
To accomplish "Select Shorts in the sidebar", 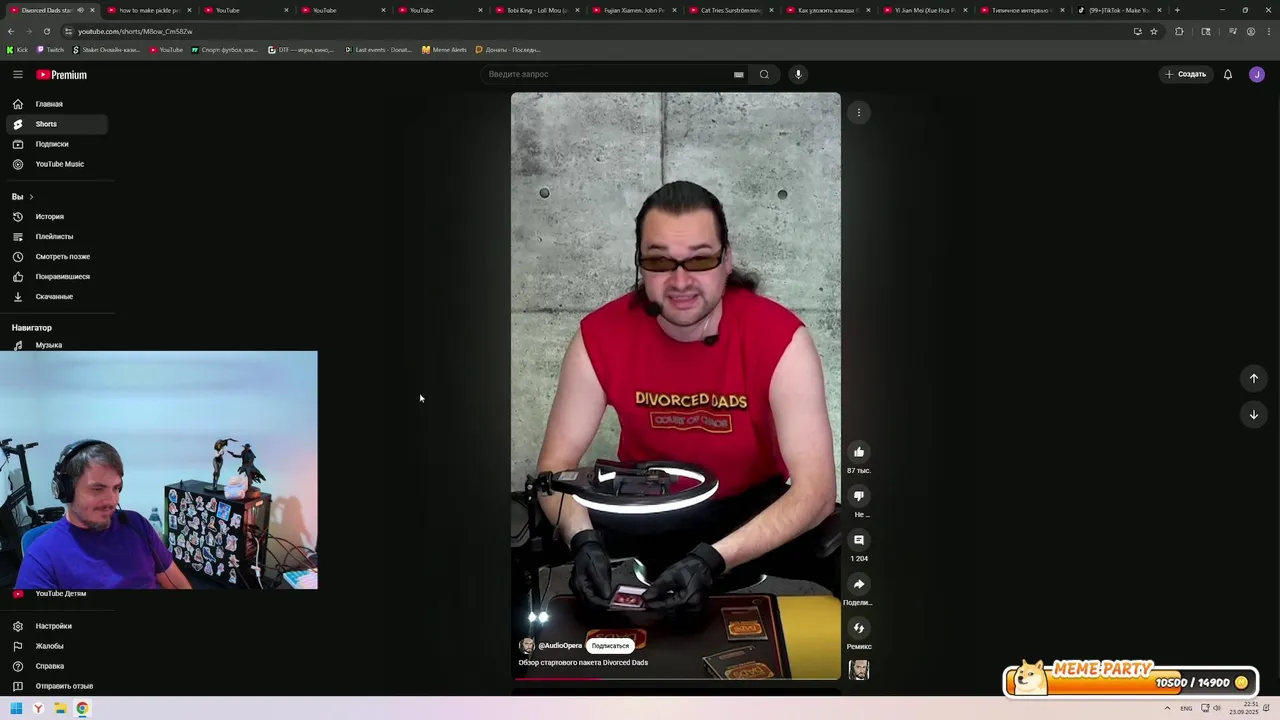I will [56, 124].
